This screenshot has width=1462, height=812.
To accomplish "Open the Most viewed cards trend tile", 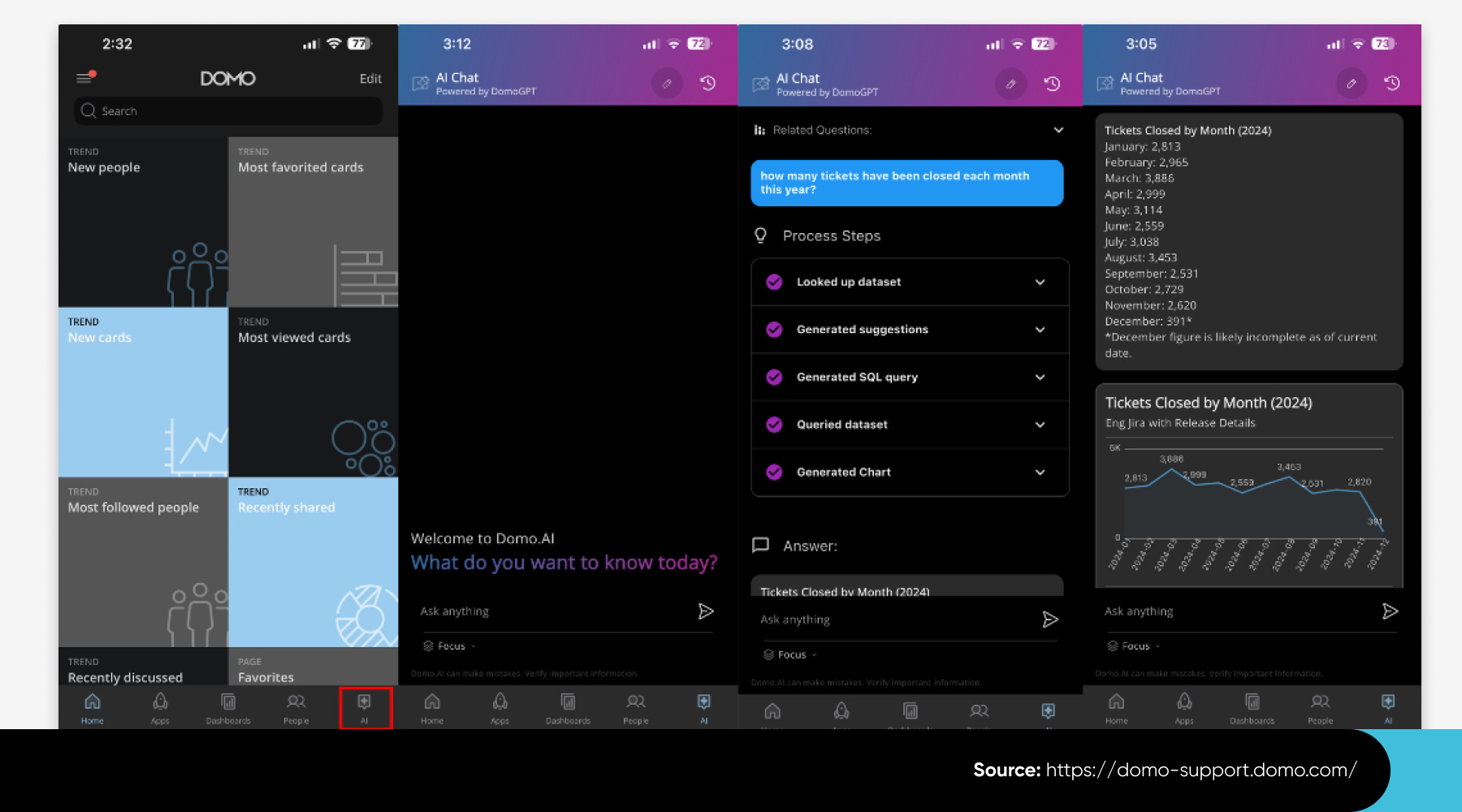I will tap(313, 391).
